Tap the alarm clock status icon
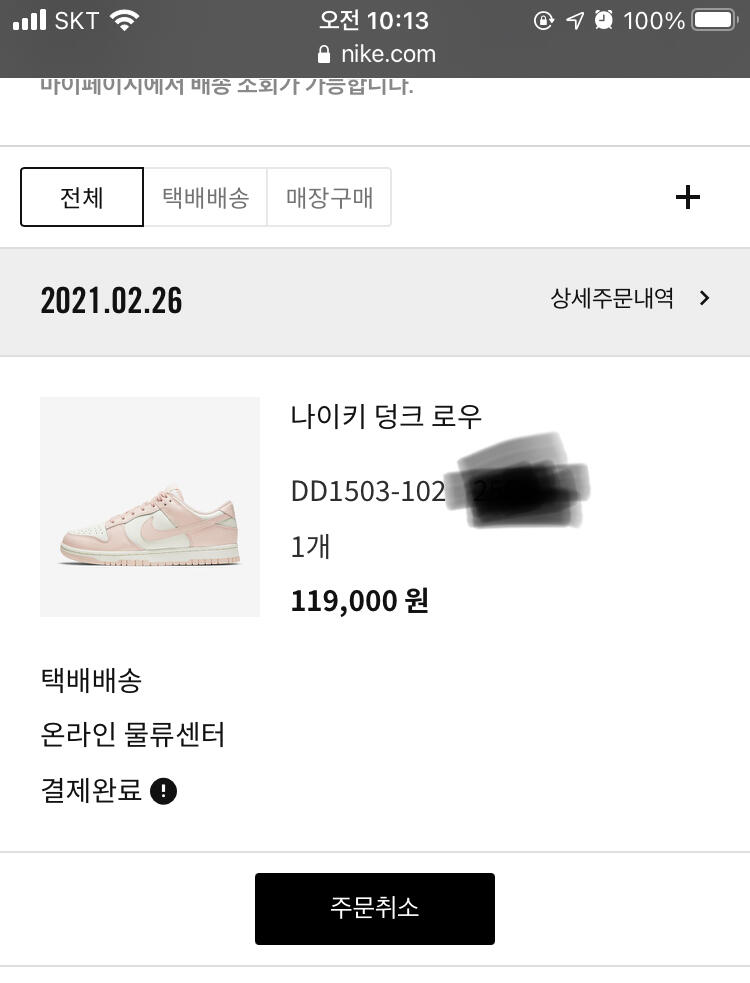The height and width of the screenshot is (983, 750). click(x=603, y=20)
